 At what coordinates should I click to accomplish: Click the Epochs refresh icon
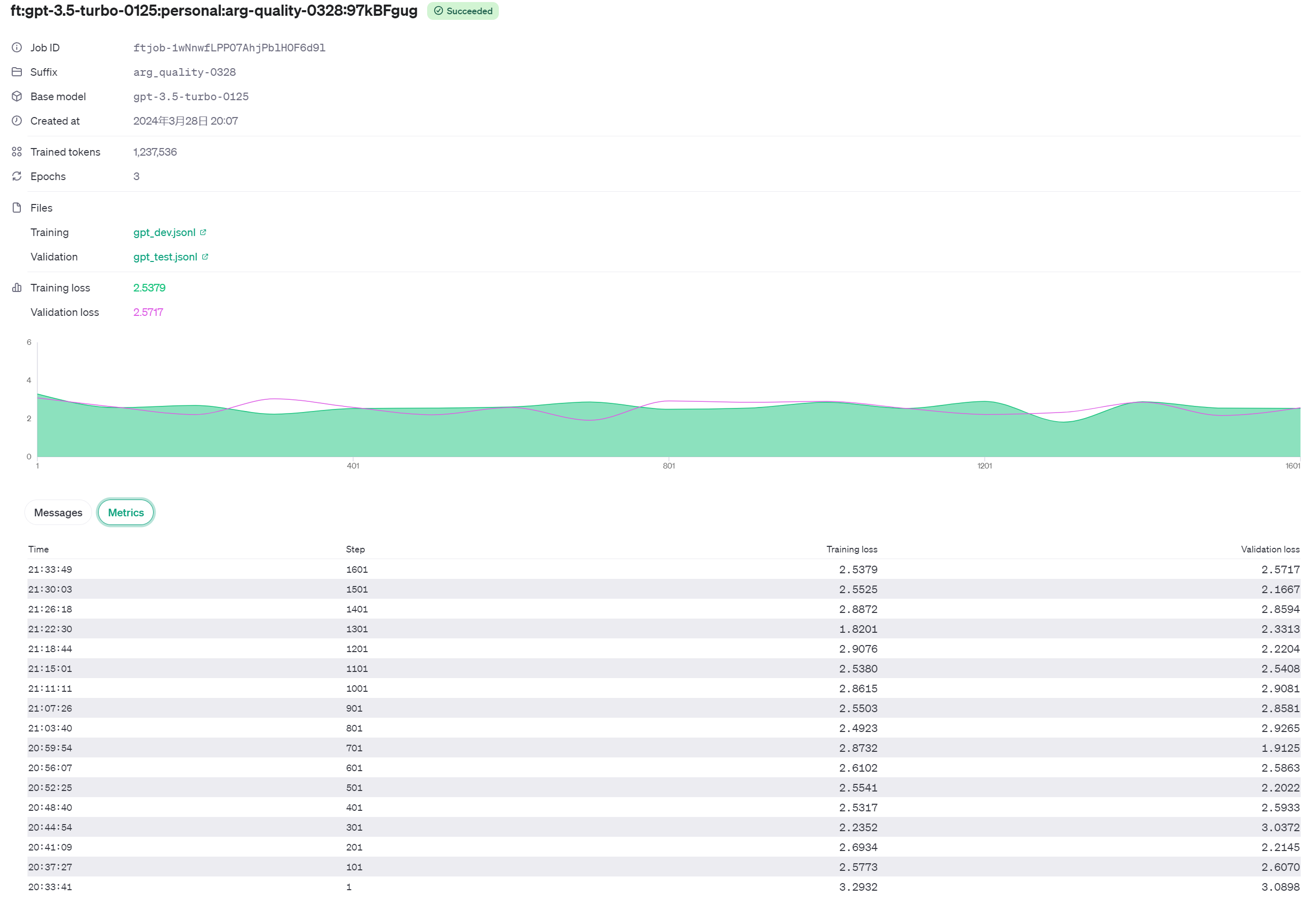coord(16,177)
